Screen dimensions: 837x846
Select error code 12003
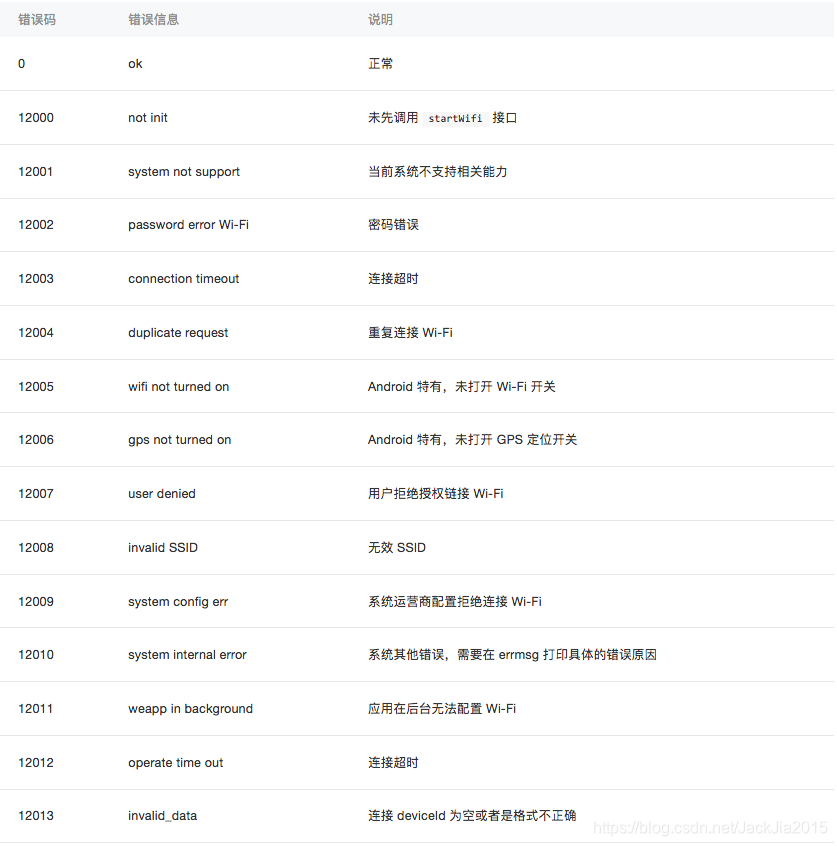[x=36, y=278]
